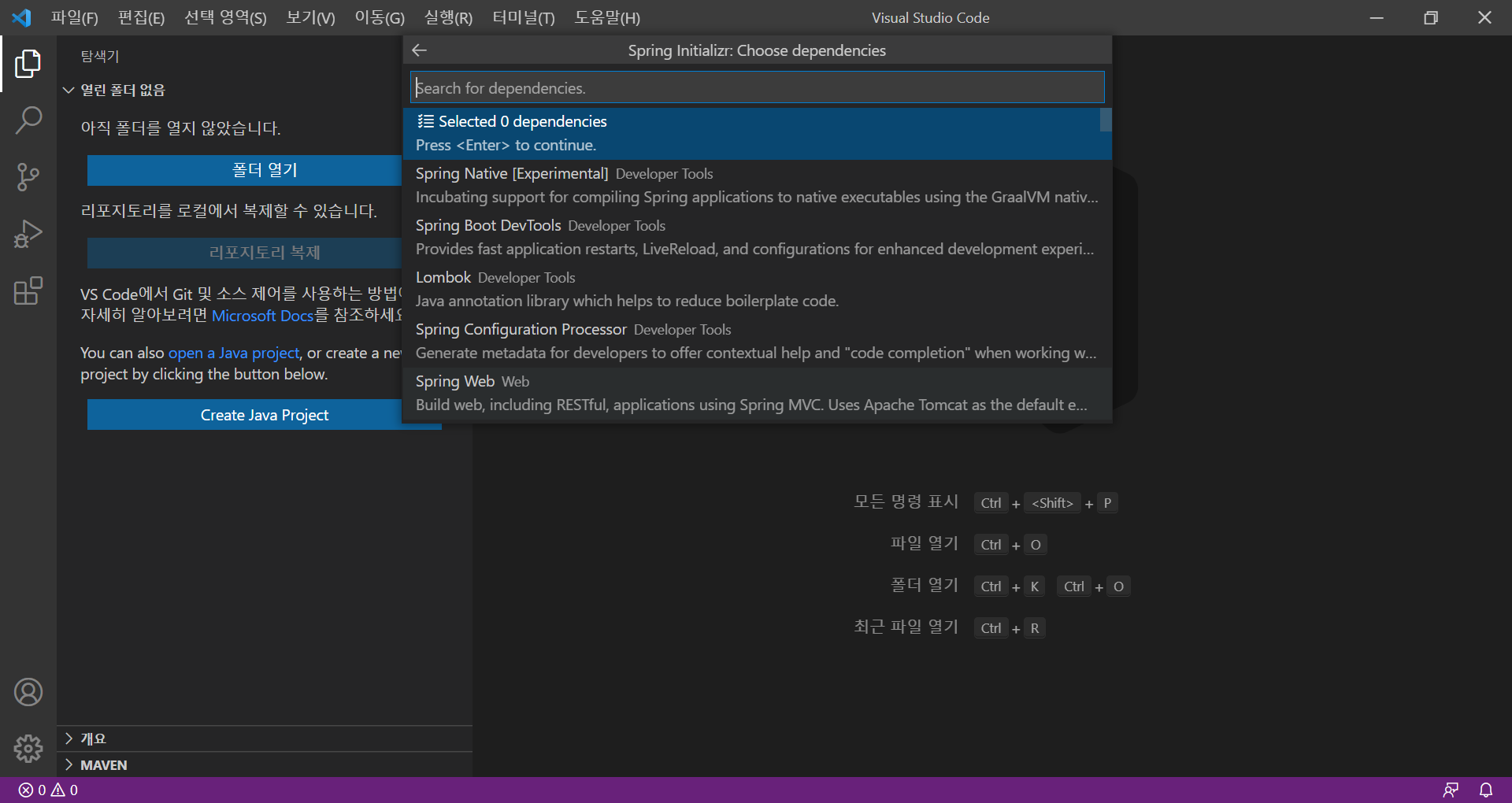This screenshot has width=1512, height=803.
Task: Open the 선택 영역(S) menu
Action: pyautogui.click(x=225, y=17)
